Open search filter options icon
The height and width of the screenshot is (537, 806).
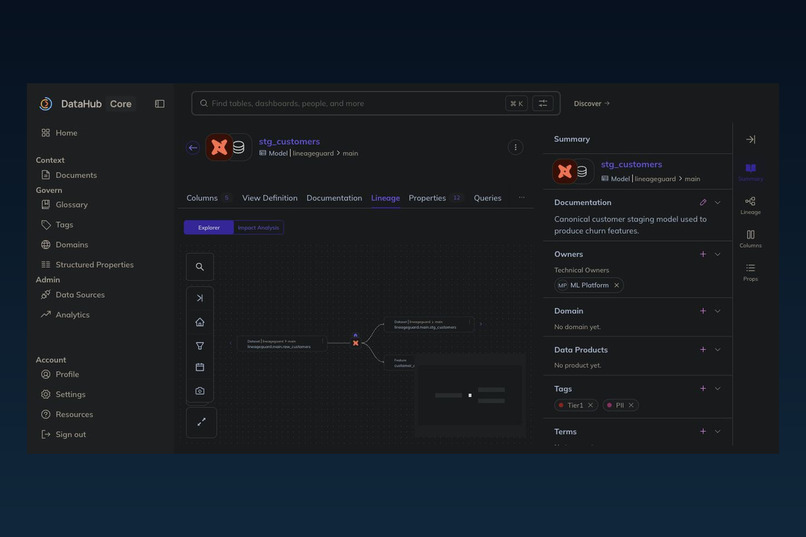[543, 103]
